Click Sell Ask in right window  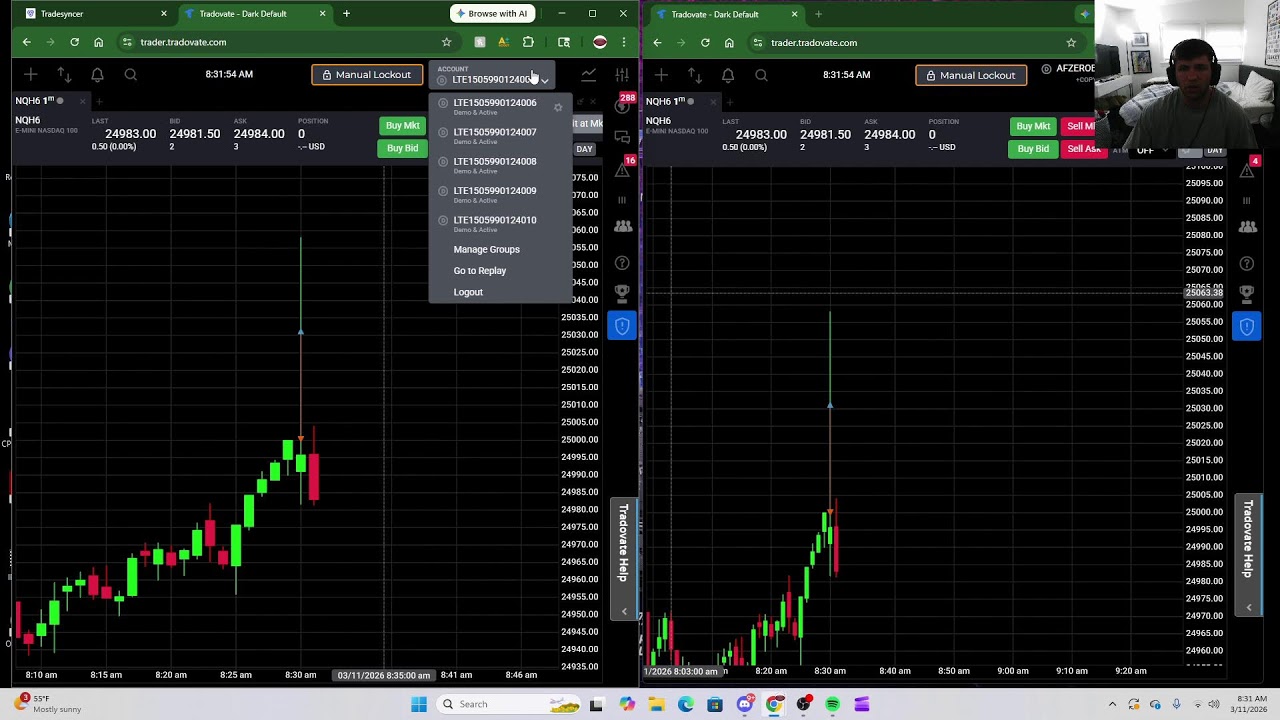pos(1083,149)
